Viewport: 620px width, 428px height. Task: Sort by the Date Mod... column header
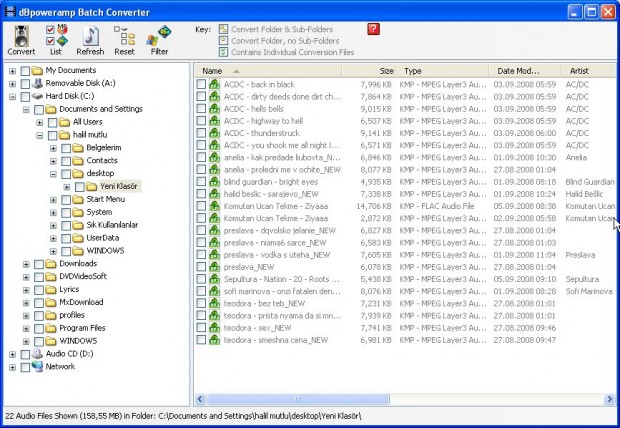(525, 71)
